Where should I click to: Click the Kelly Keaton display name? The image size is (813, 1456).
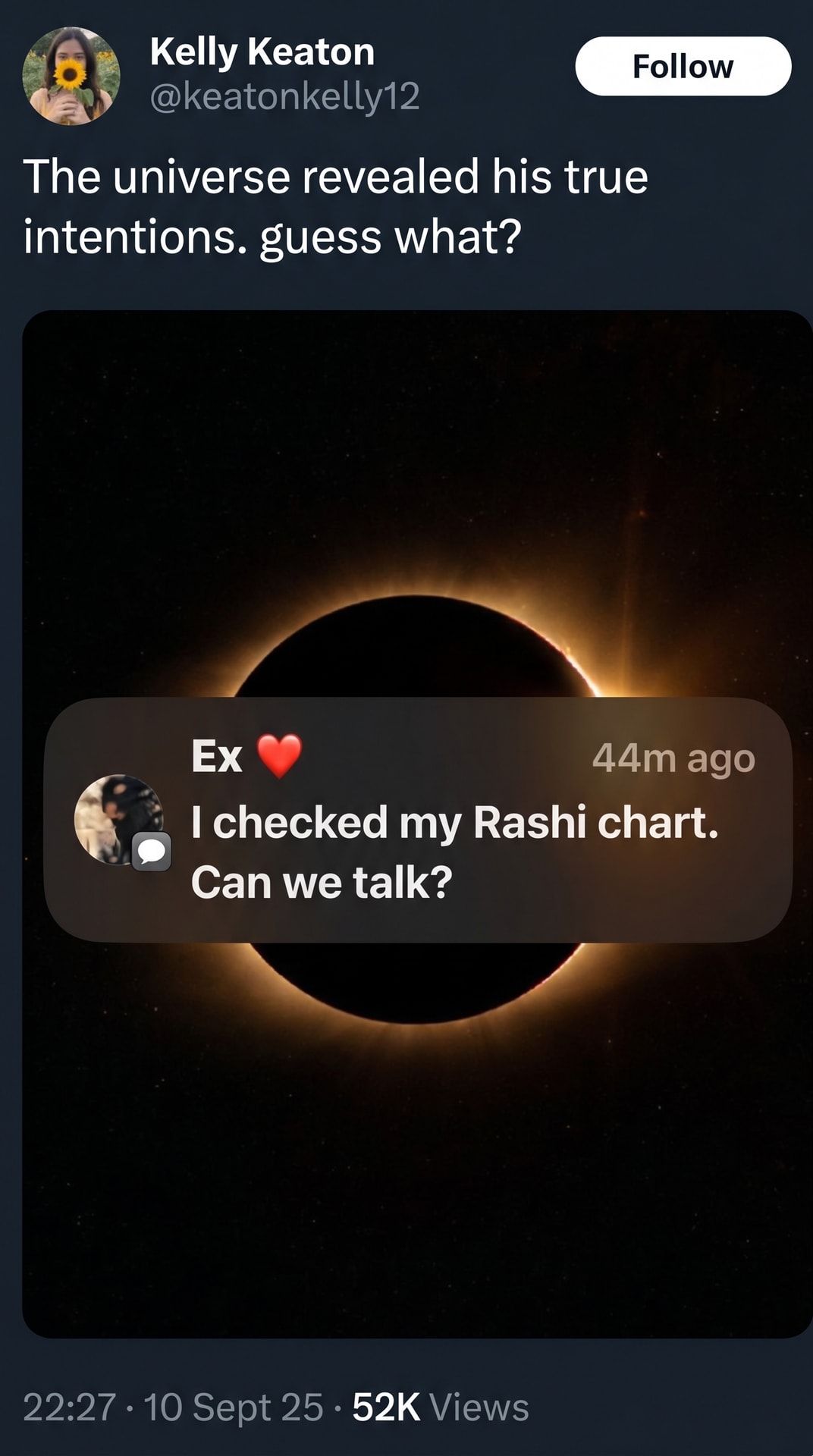click(x=262, y=52)
